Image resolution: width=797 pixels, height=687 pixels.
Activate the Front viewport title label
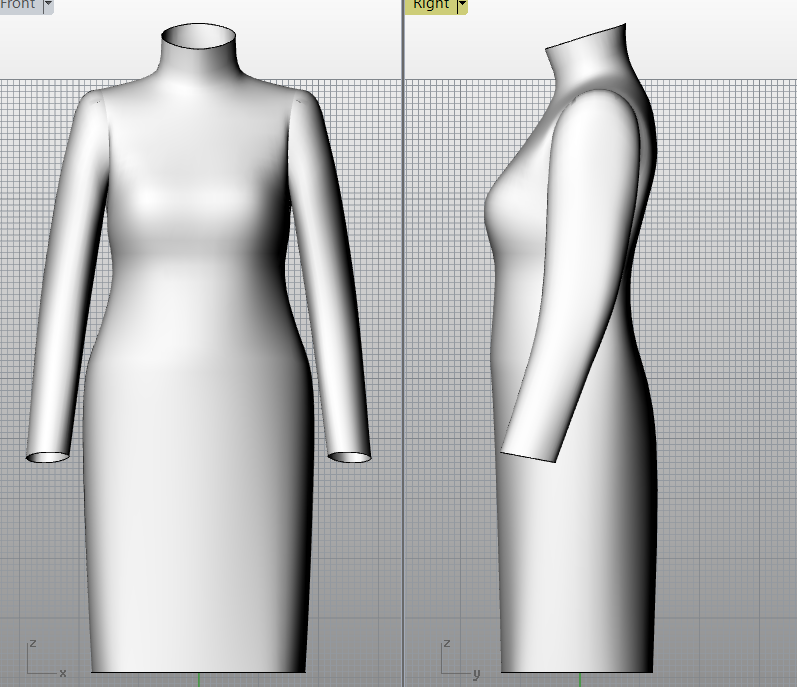[x=19, y=5]
